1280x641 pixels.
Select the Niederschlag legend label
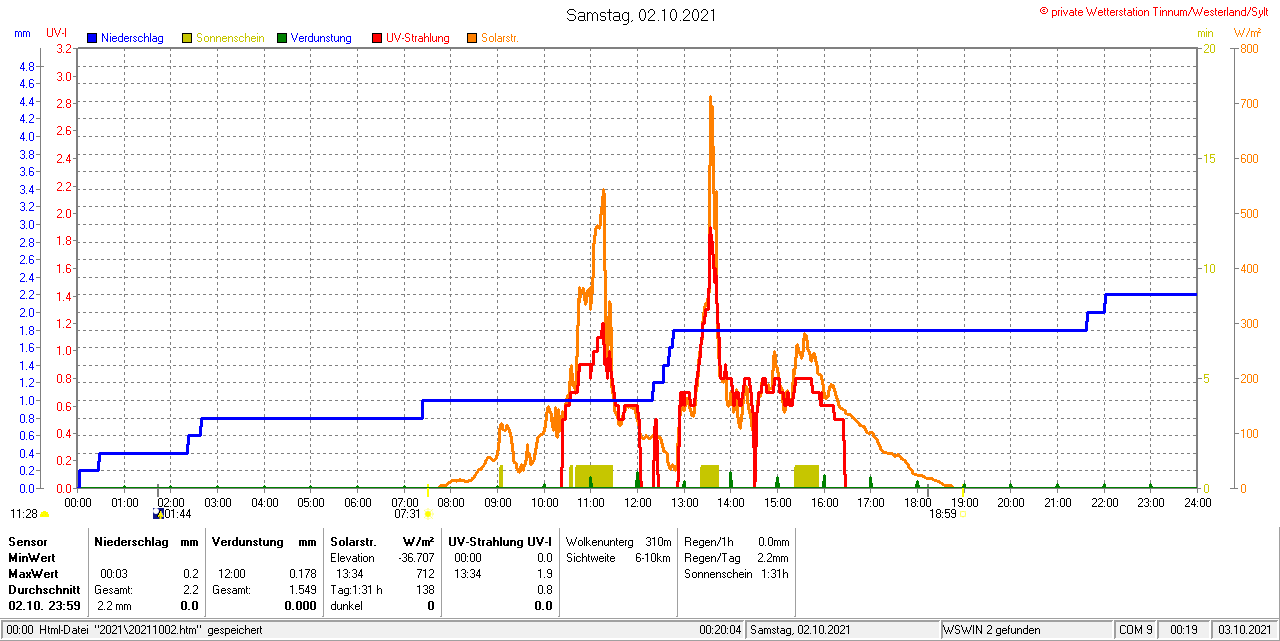click(132, 38)
